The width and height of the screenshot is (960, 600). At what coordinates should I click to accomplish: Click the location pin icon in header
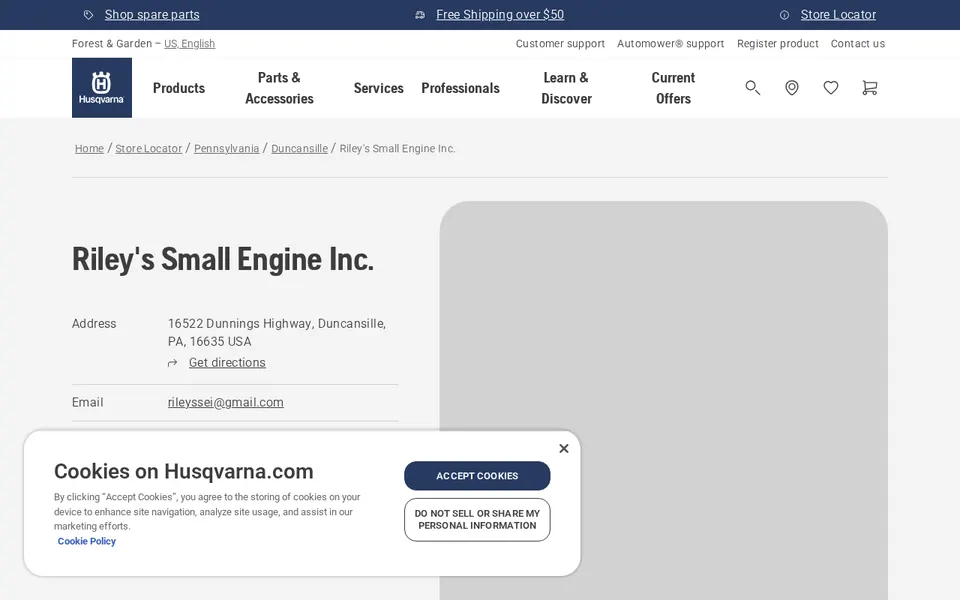[x=792, y=88]
